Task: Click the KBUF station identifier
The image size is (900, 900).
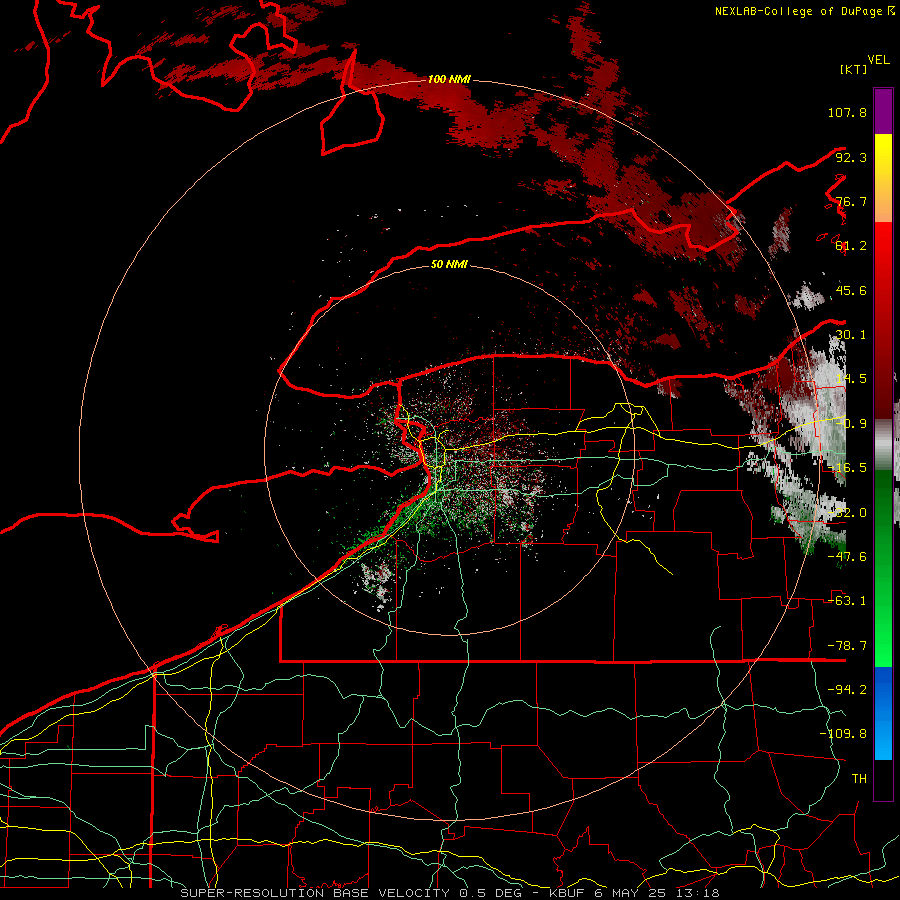Action: pyautogui.click(x=569, y=893)
